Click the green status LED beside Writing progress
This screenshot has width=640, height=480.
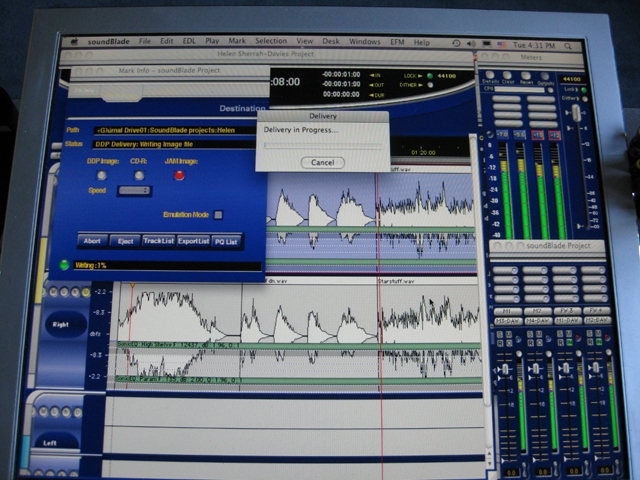click(64, 265)
